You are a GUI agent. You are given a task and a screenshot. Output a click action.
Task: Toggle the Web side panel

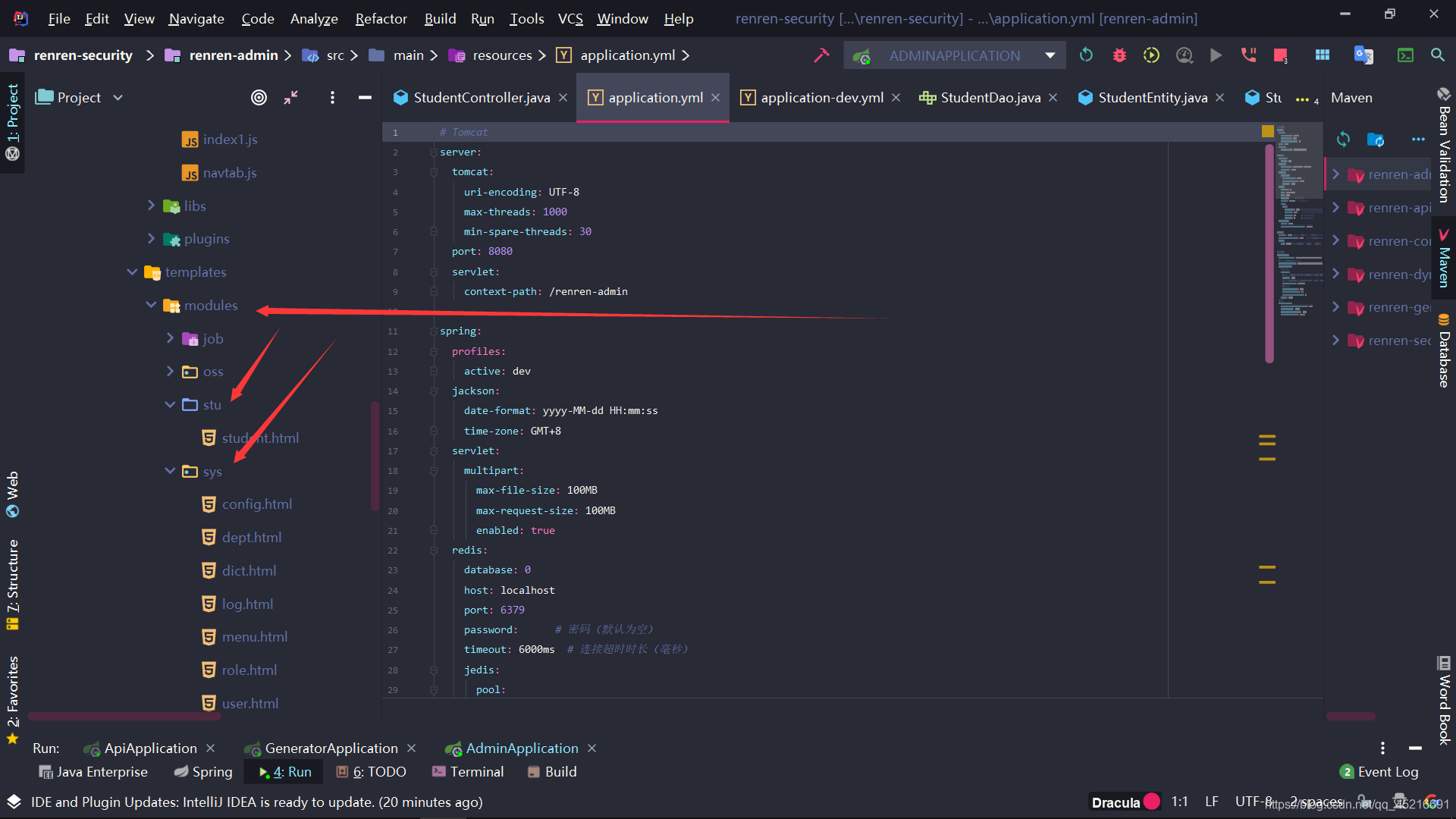12,494
